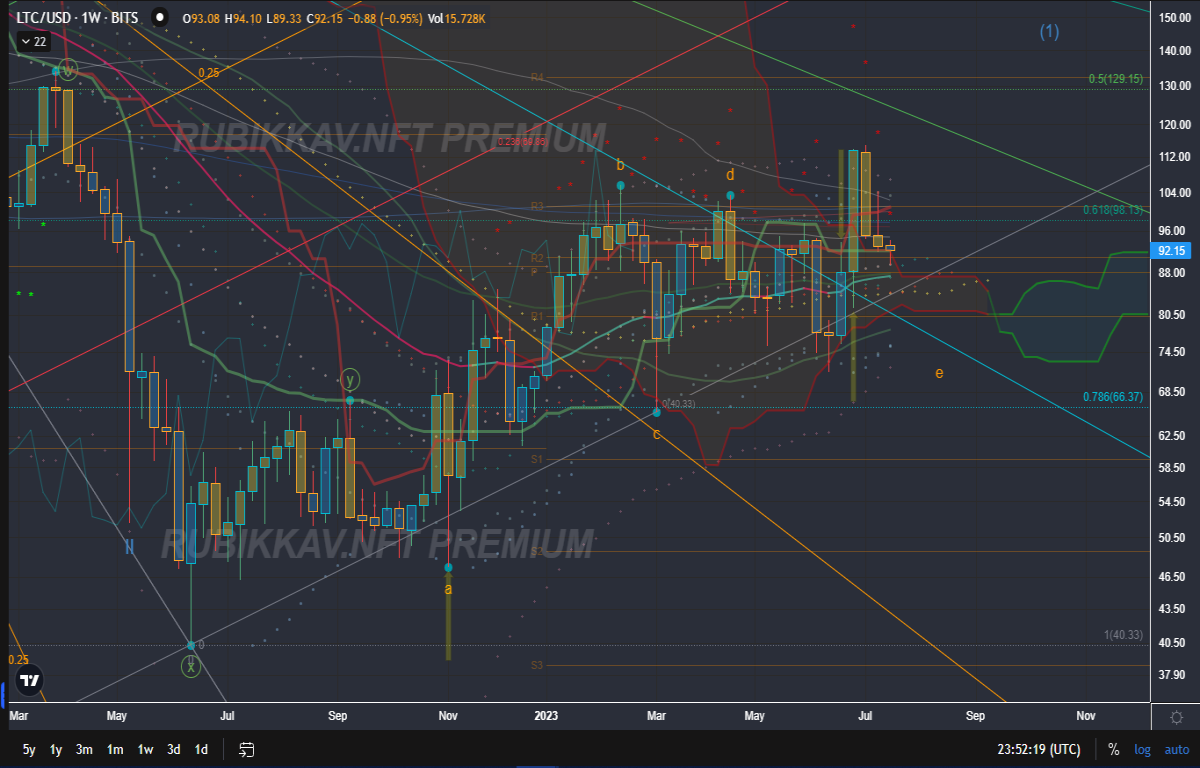
Task: Select the wave label 'a' below November low
Action: point(448,589)
